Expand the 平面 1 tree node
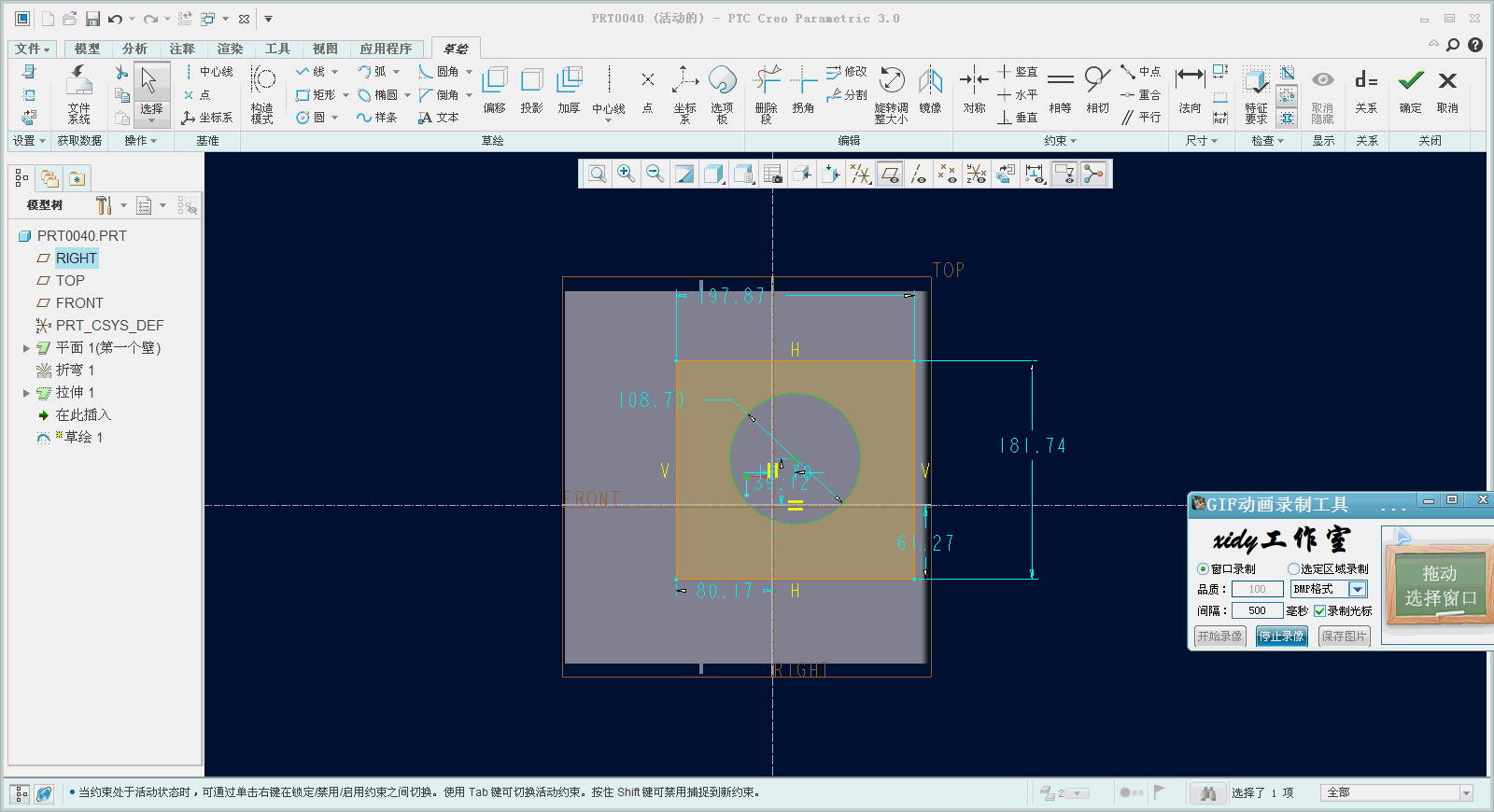 pos(26,348)
